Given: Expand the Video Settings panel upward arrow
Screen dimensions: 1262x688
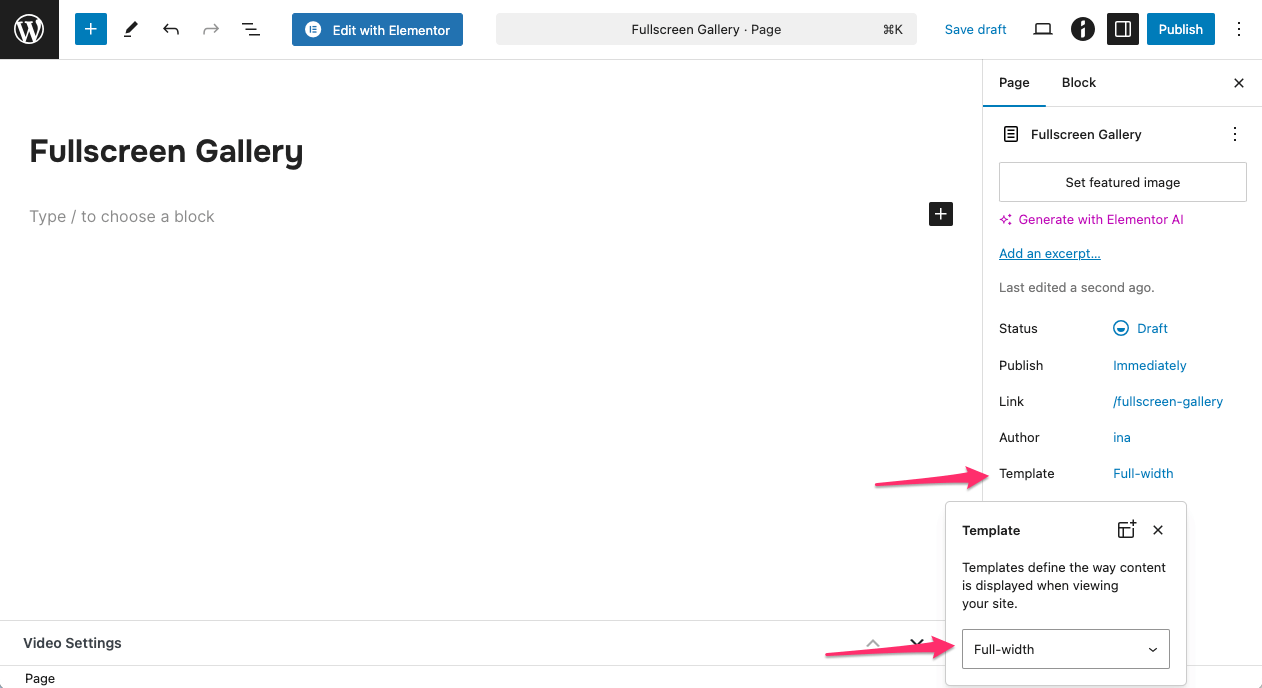Looking at the screenshot, I should coord(873,643).
